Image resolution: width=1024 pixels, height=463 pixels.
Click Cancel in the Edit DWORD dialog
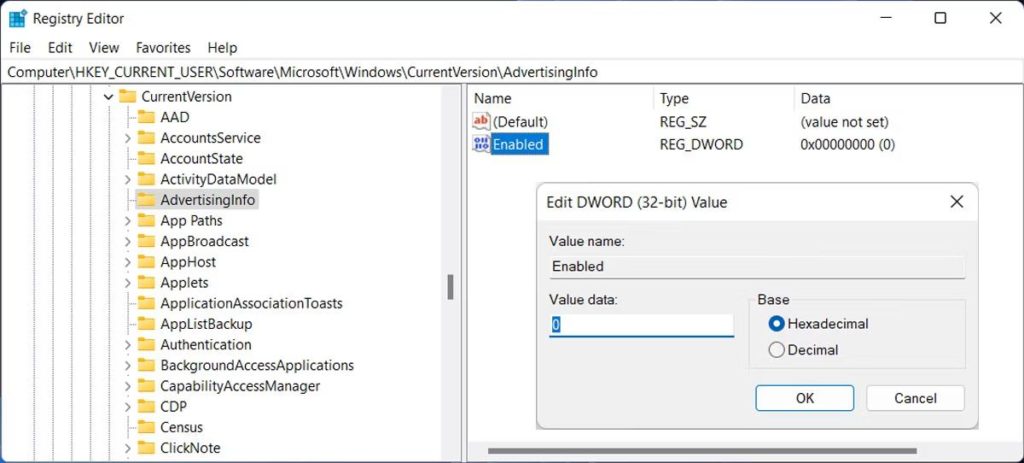pos(915,398)
